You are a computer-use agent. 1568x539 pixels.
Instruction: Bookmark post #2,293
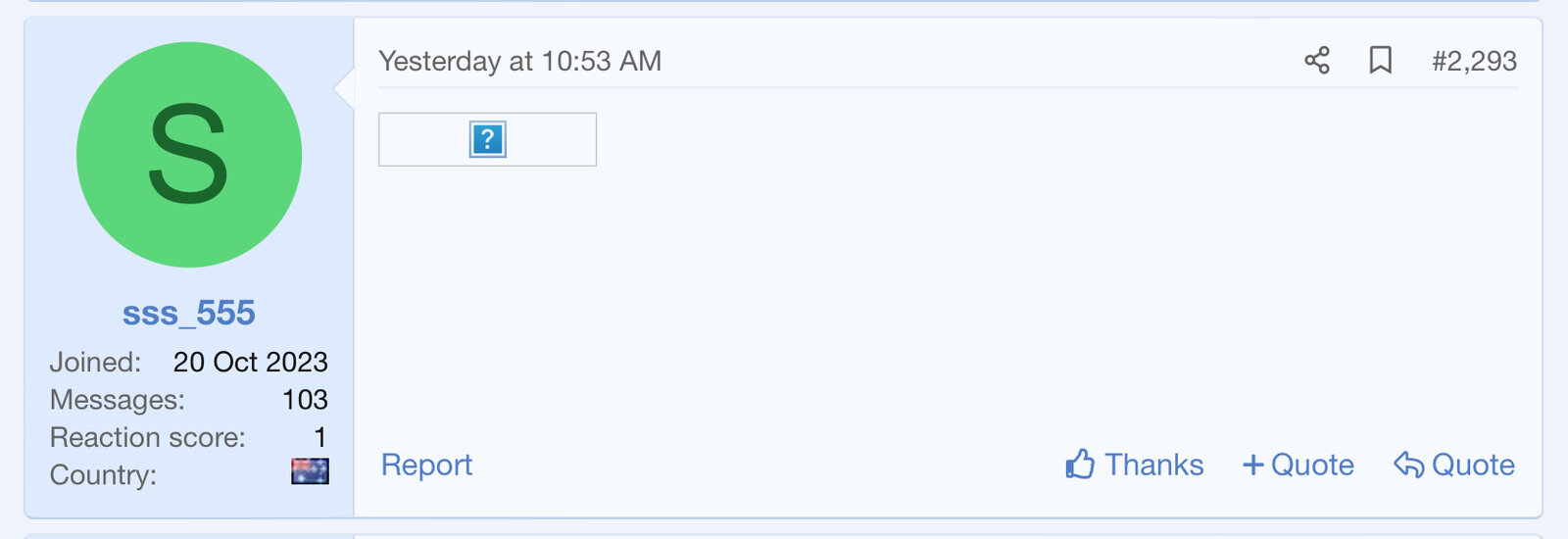point(1380,61)
